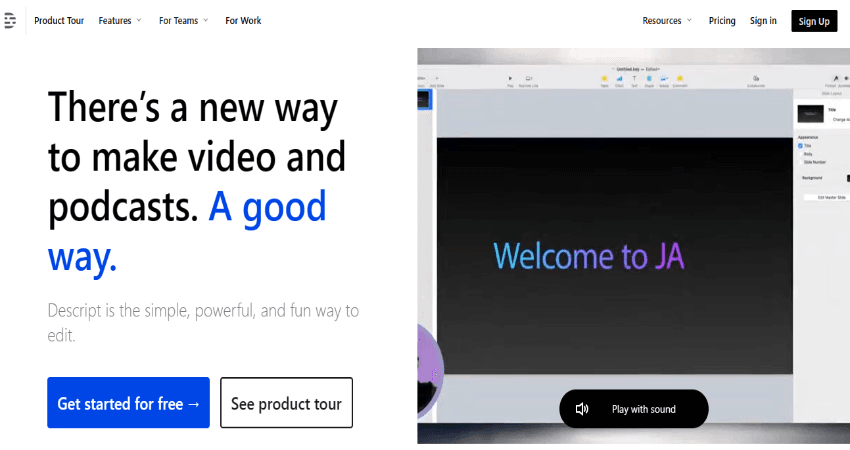
Task: Click the Sign Up button
Action: [x=814, y=21]
